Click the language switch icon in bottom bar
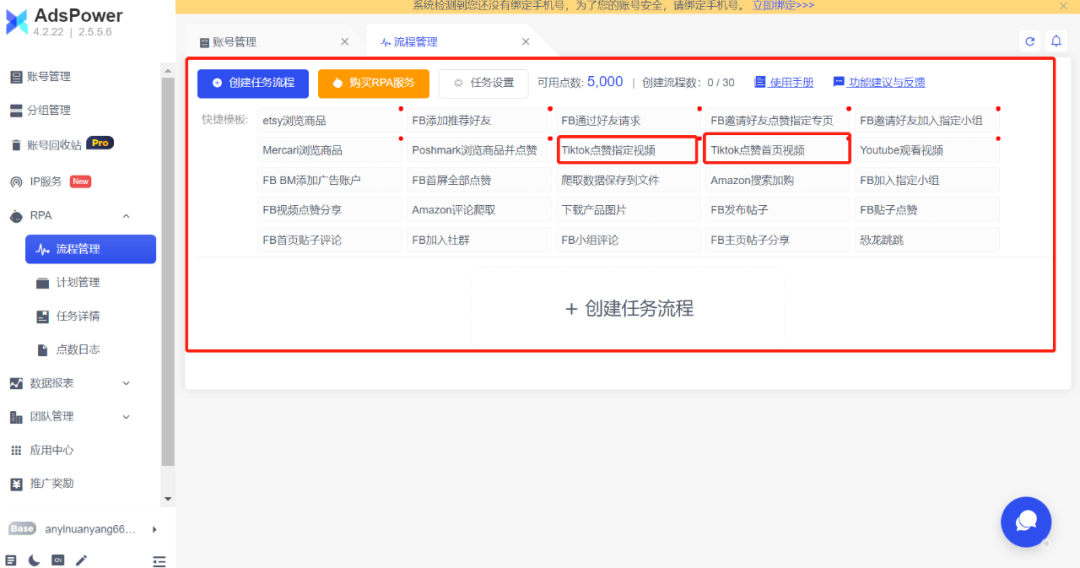This screenshot has height=568, width=1080. tap(58, 560)
